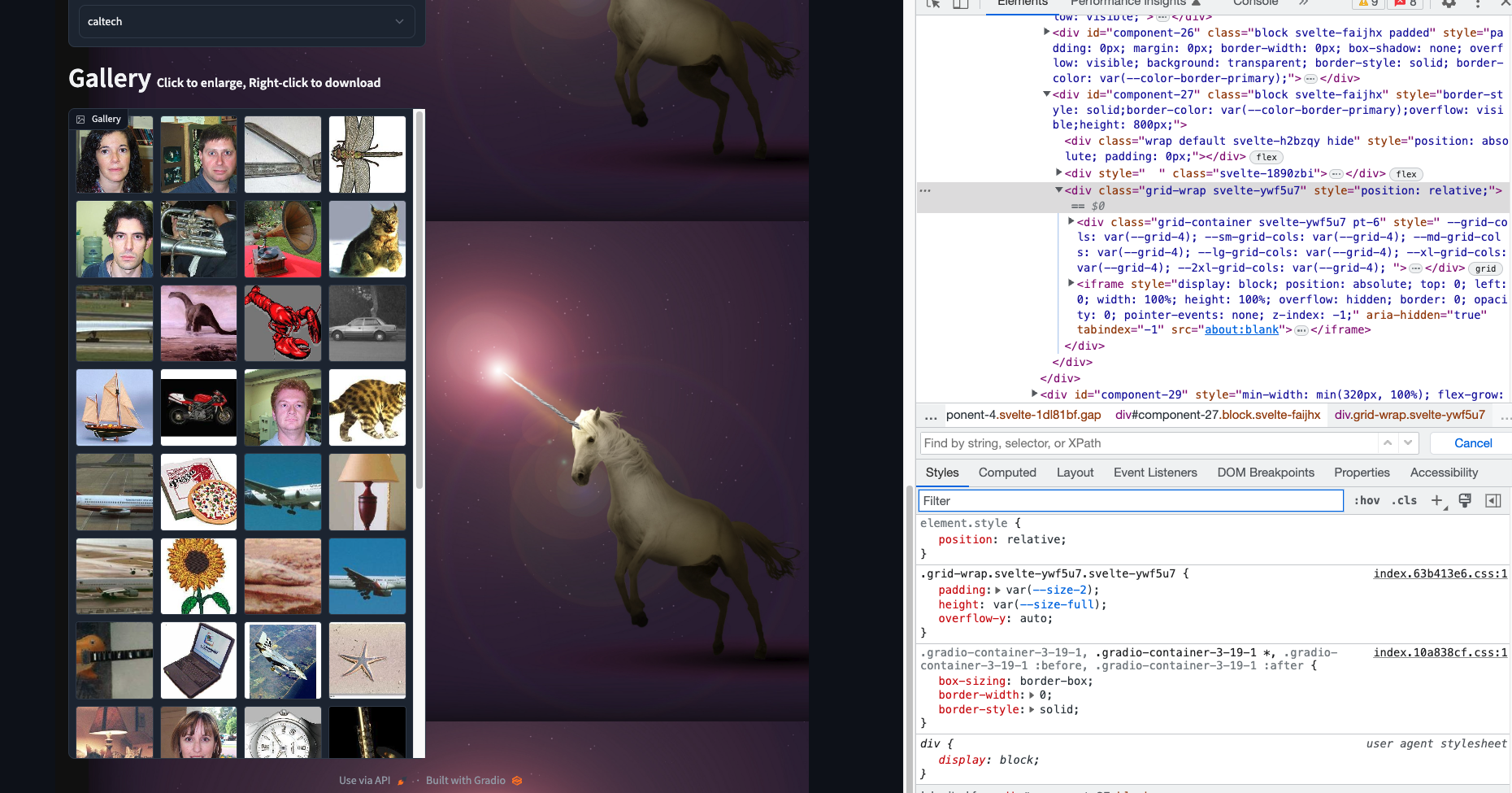Image resolution: width=1512 pixels, height=793 pixels.
Task: Activate the inspect element picker icon
Action: (933, 3)
